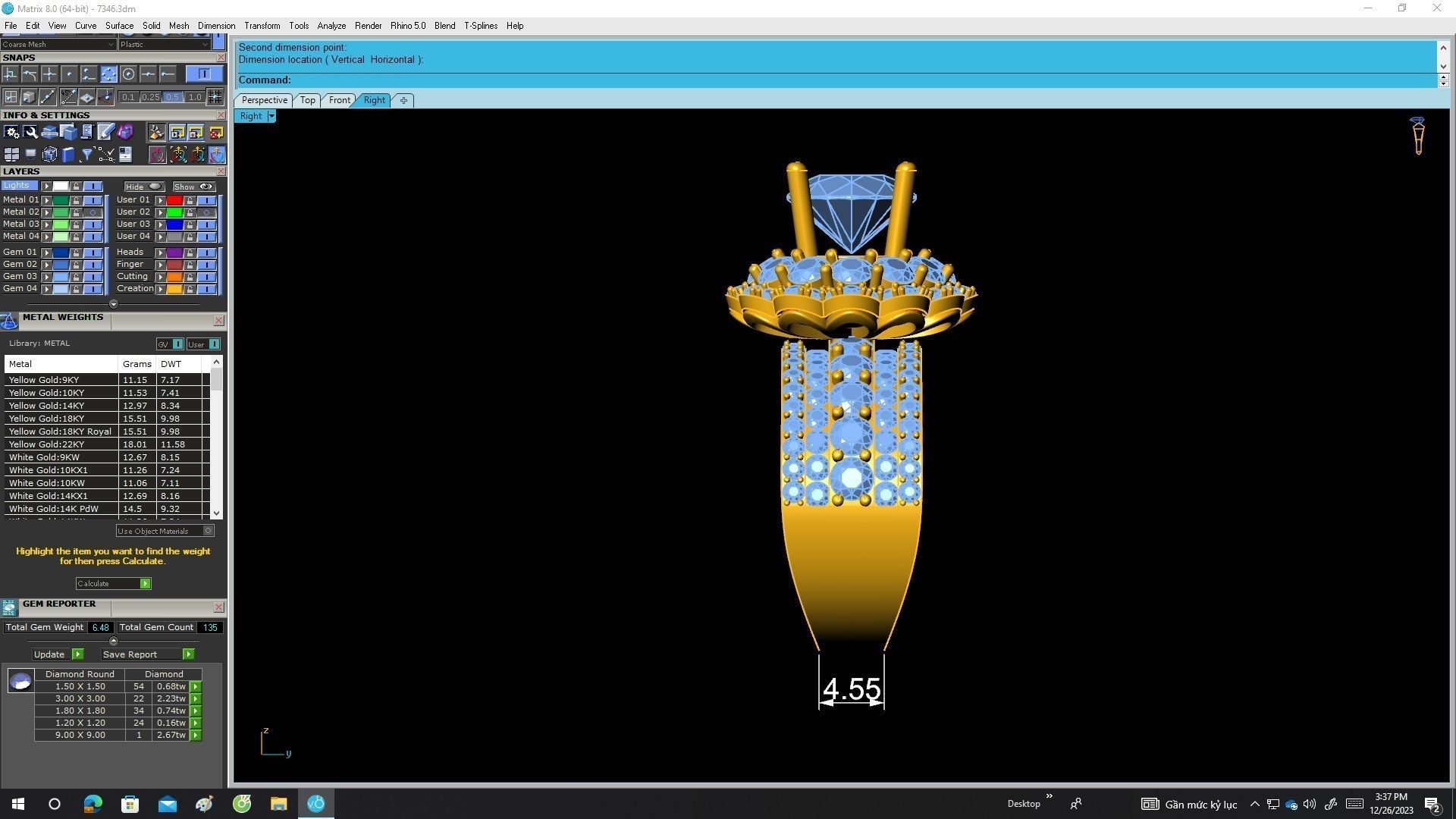The width and height of the screenshot is (1456, 819).
Task: Open settings gears icon in Info & Settings
Action: [x=11, y=133]
